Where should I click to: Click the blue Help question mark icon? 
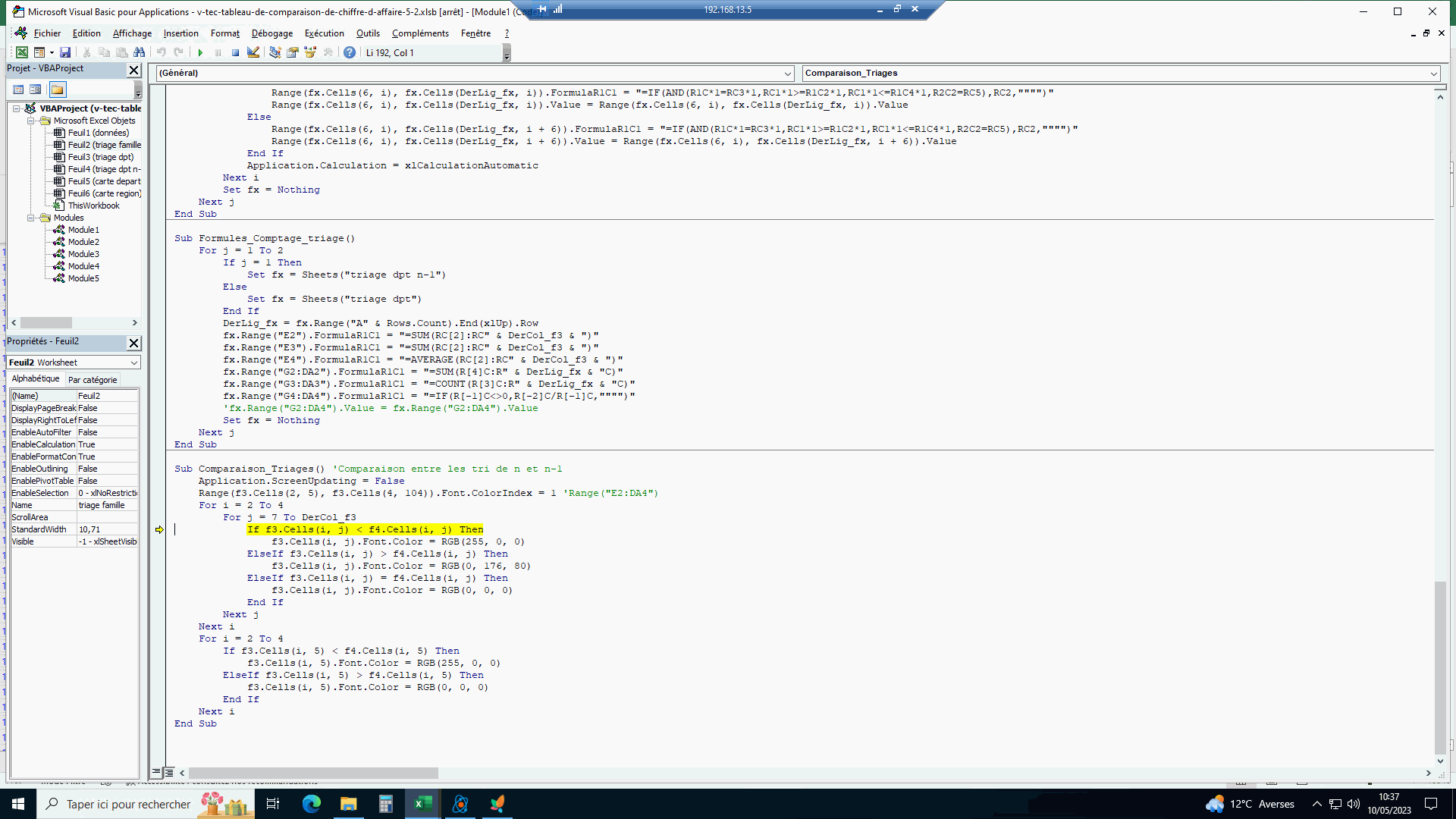[x=349, y=52]
